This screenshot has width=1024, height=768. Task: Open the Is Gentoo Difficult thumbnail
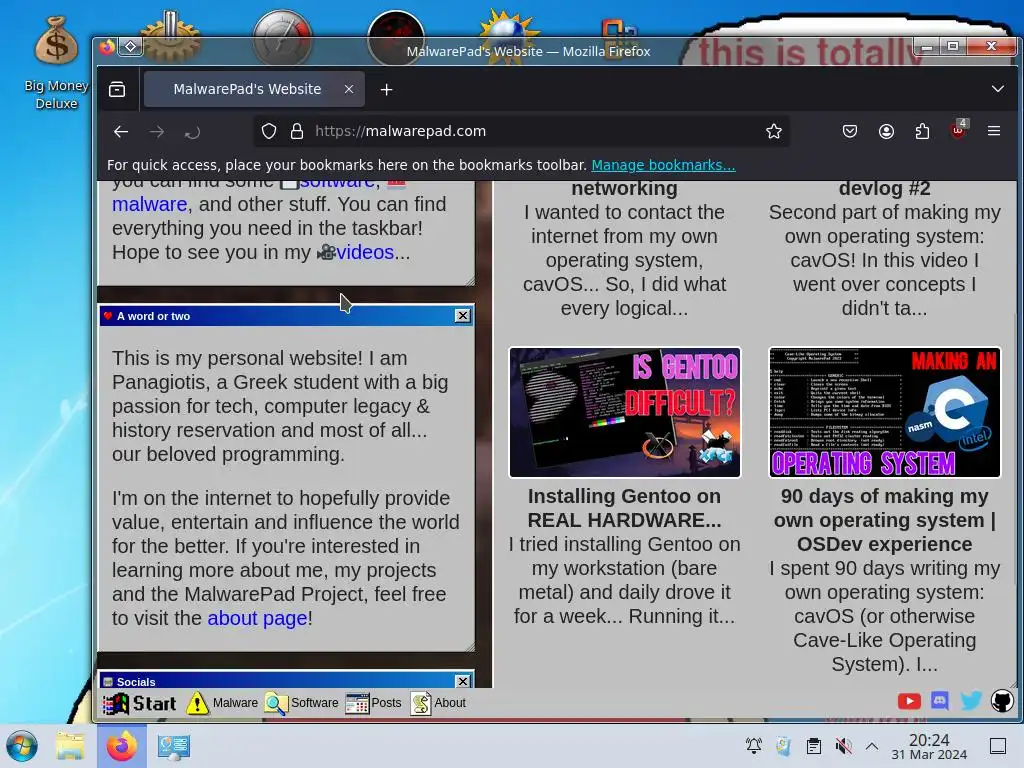(x=624, y=413)
